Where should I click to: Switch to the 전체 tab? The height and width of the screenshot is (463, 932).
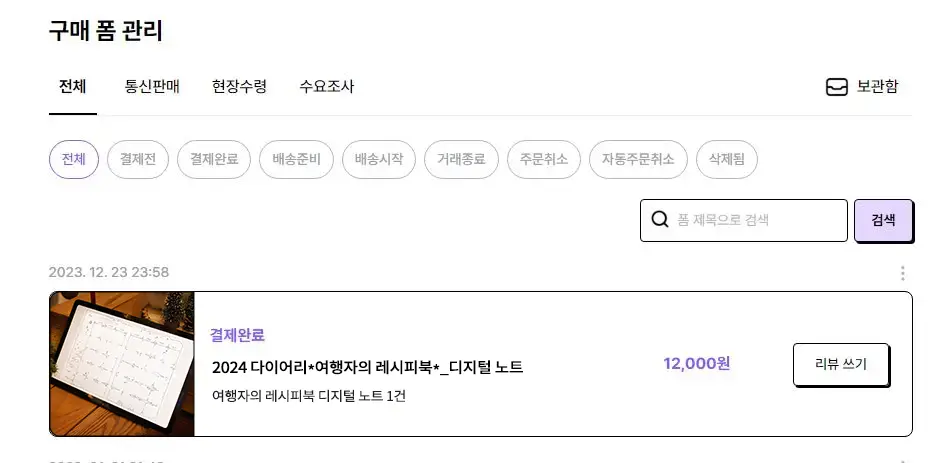72,87
